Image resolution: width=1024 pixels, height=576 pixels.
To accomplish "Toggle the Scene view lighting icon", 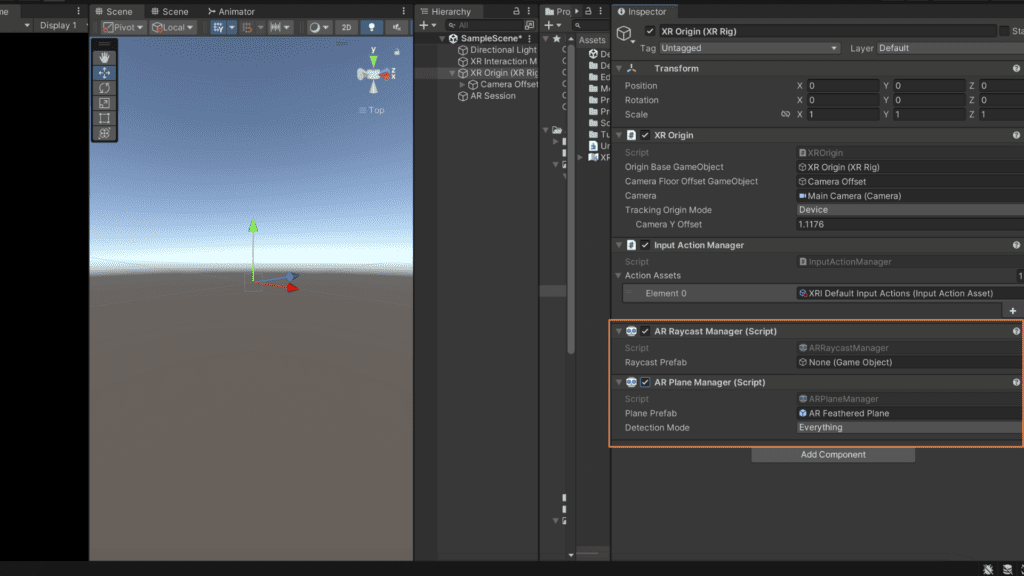I will (x=371, y=27).
